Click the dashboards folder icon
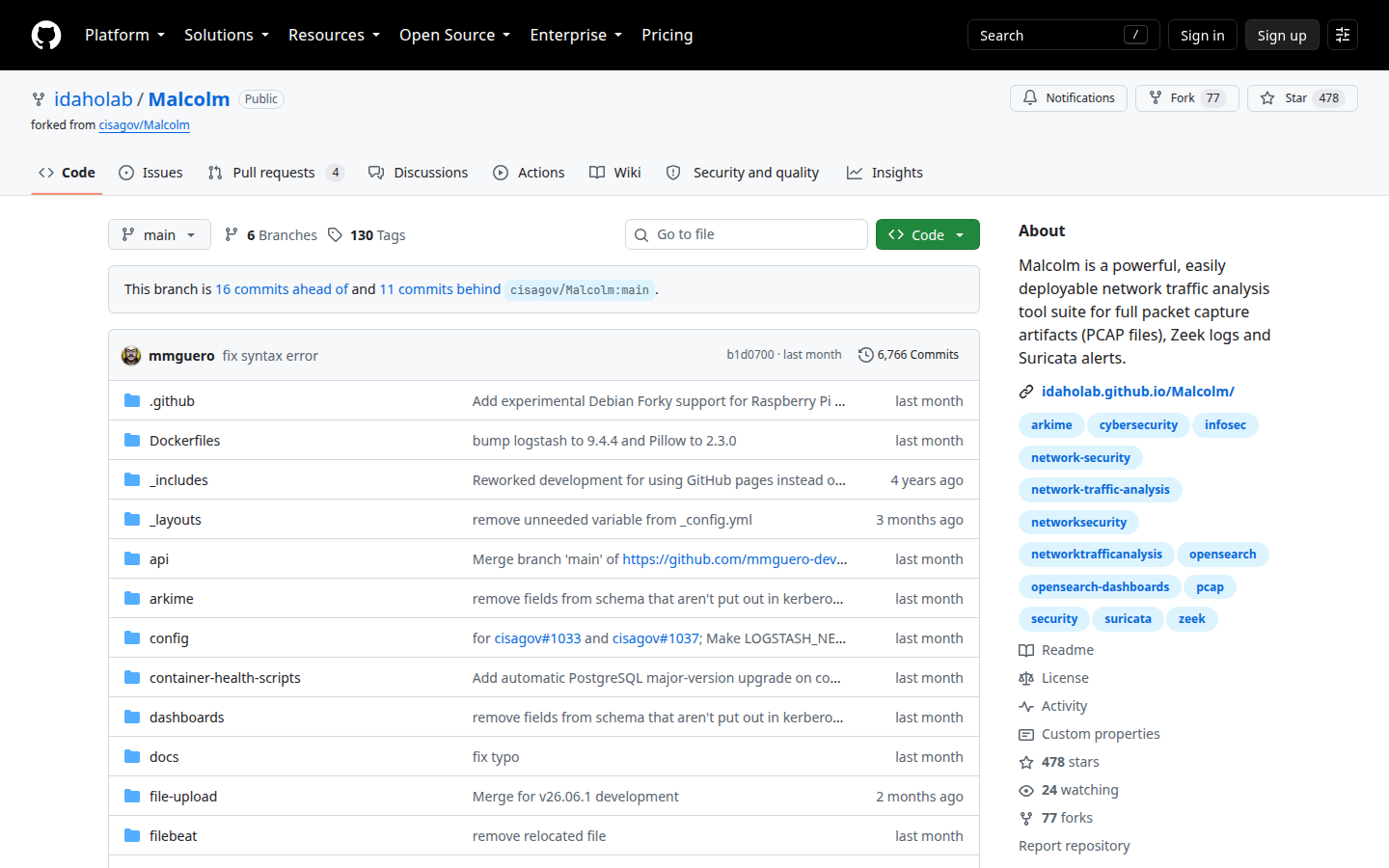 click(132, 717)
